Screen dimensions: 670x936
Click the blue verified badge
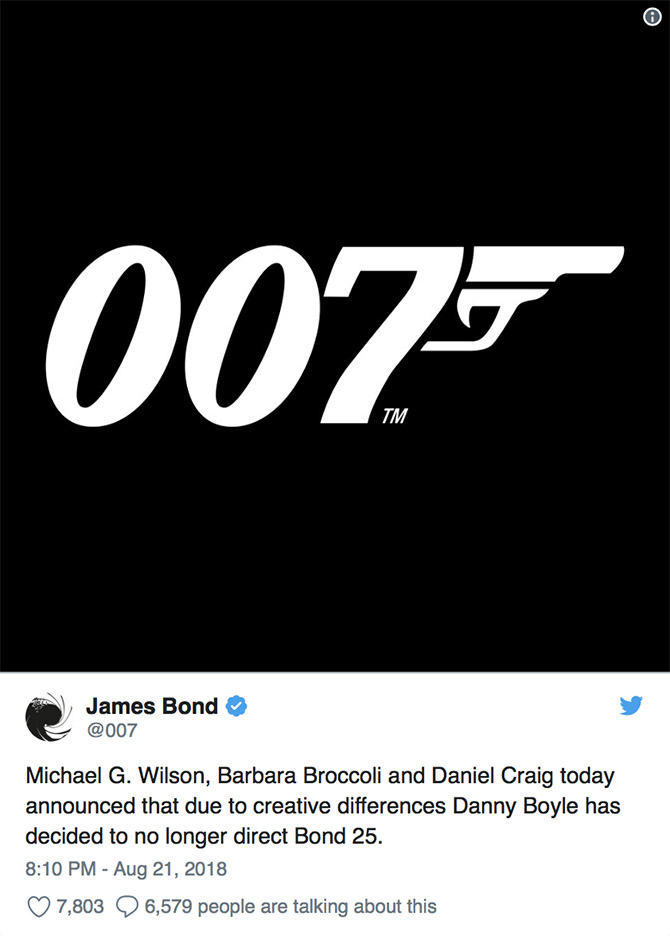(x=236, y=706)
